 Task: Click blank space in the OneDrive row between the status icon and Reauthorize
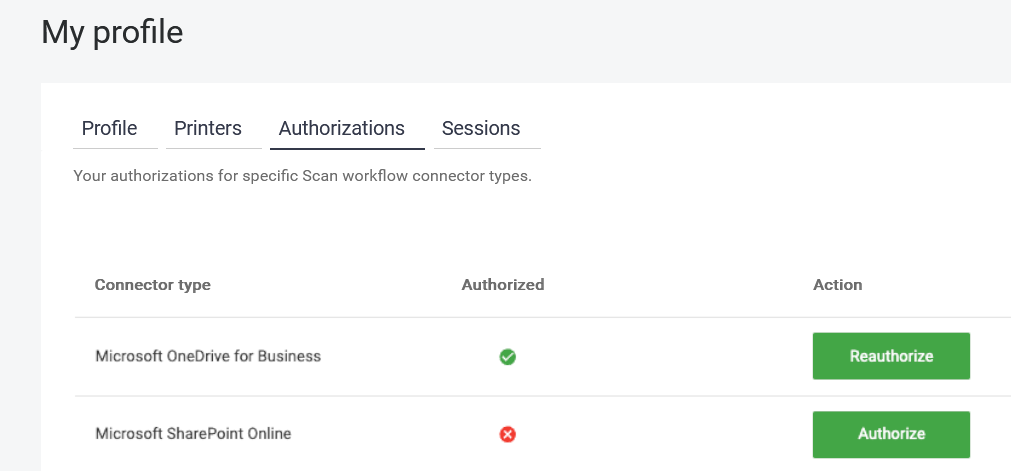660,356
